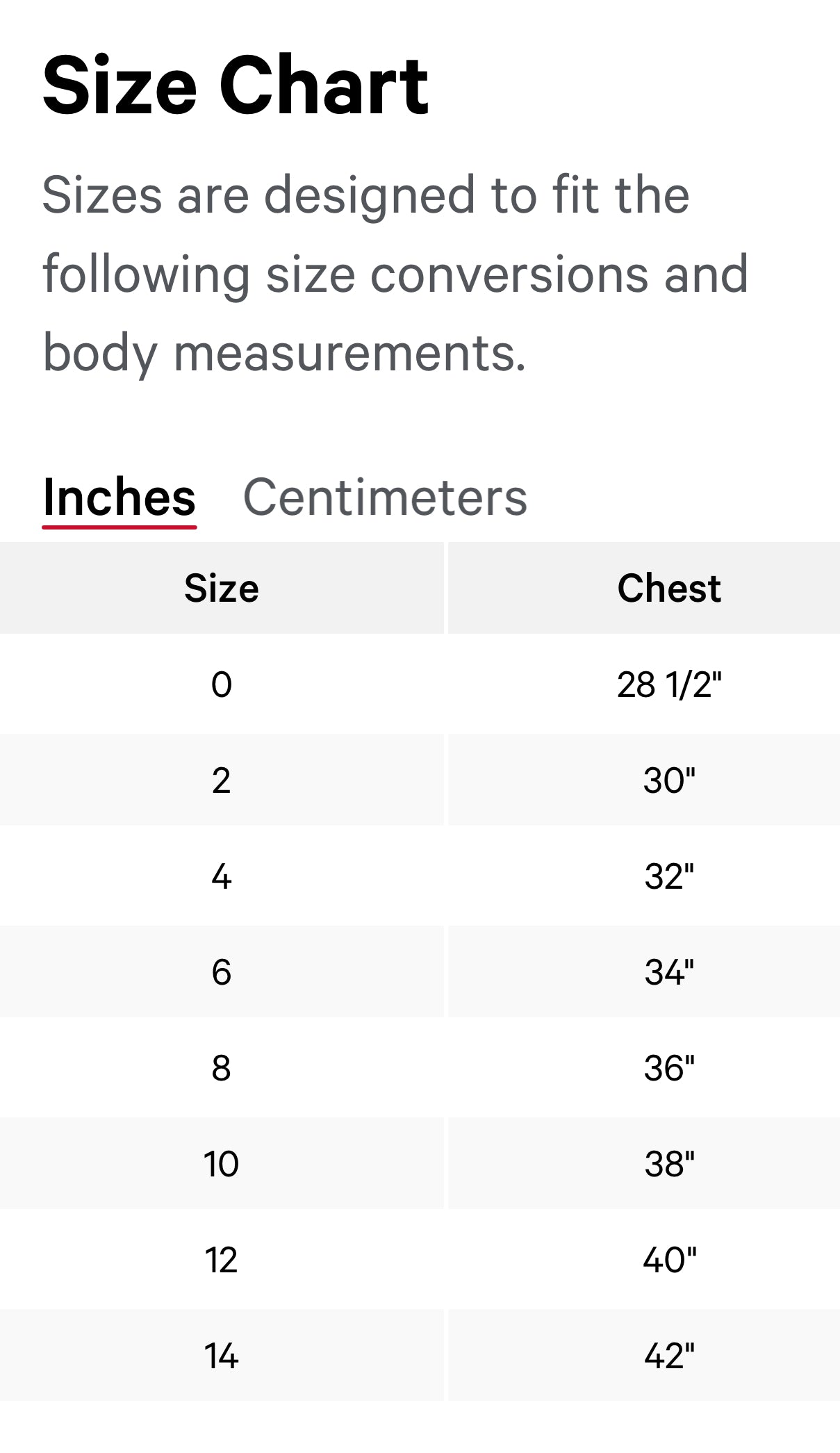This screenshot has height=1453, width=840.
Task: Click the 42 inch chest value
Action: tap(669, 1355)
